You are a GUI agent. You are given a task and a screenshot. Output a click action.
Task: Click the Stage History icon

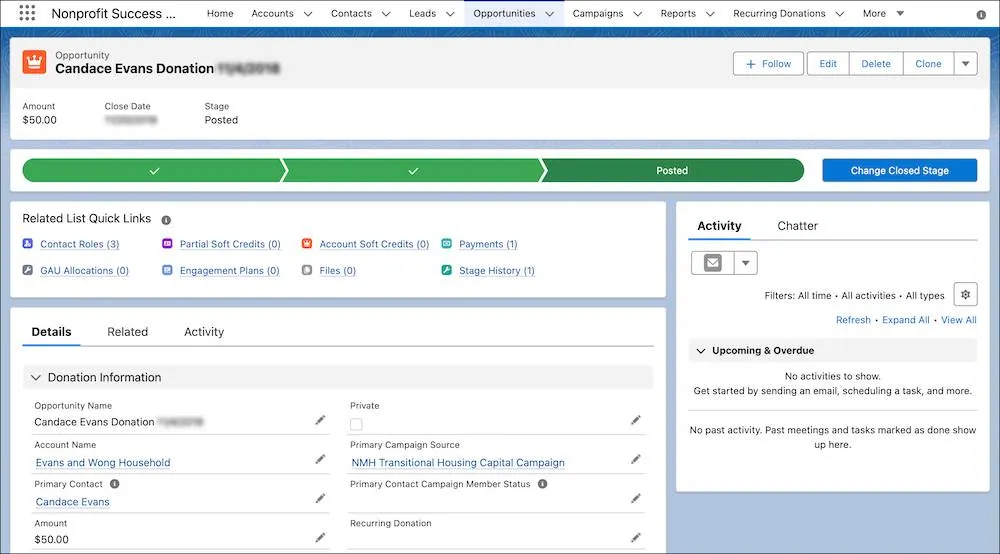click(x=446, y=270)
